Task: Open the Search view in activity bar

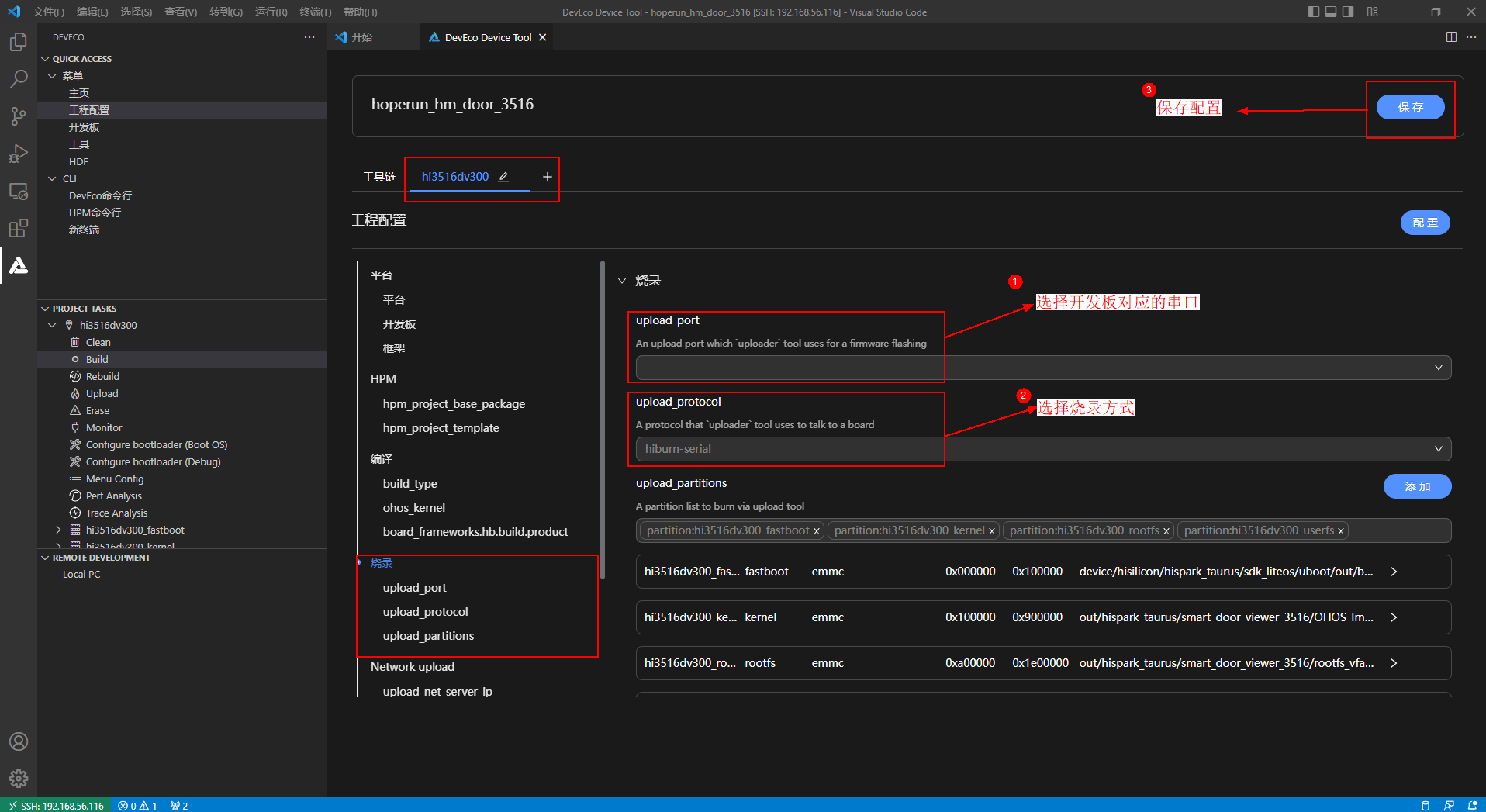Action: coord(19,78)
